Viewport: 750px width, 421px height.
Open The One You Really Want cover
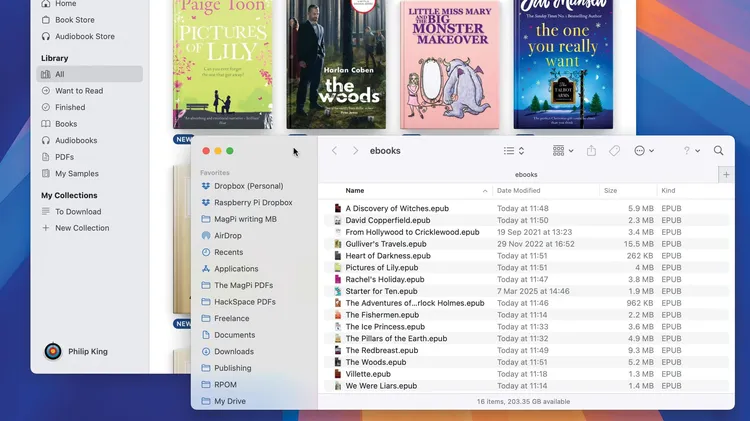pos(563,64)
